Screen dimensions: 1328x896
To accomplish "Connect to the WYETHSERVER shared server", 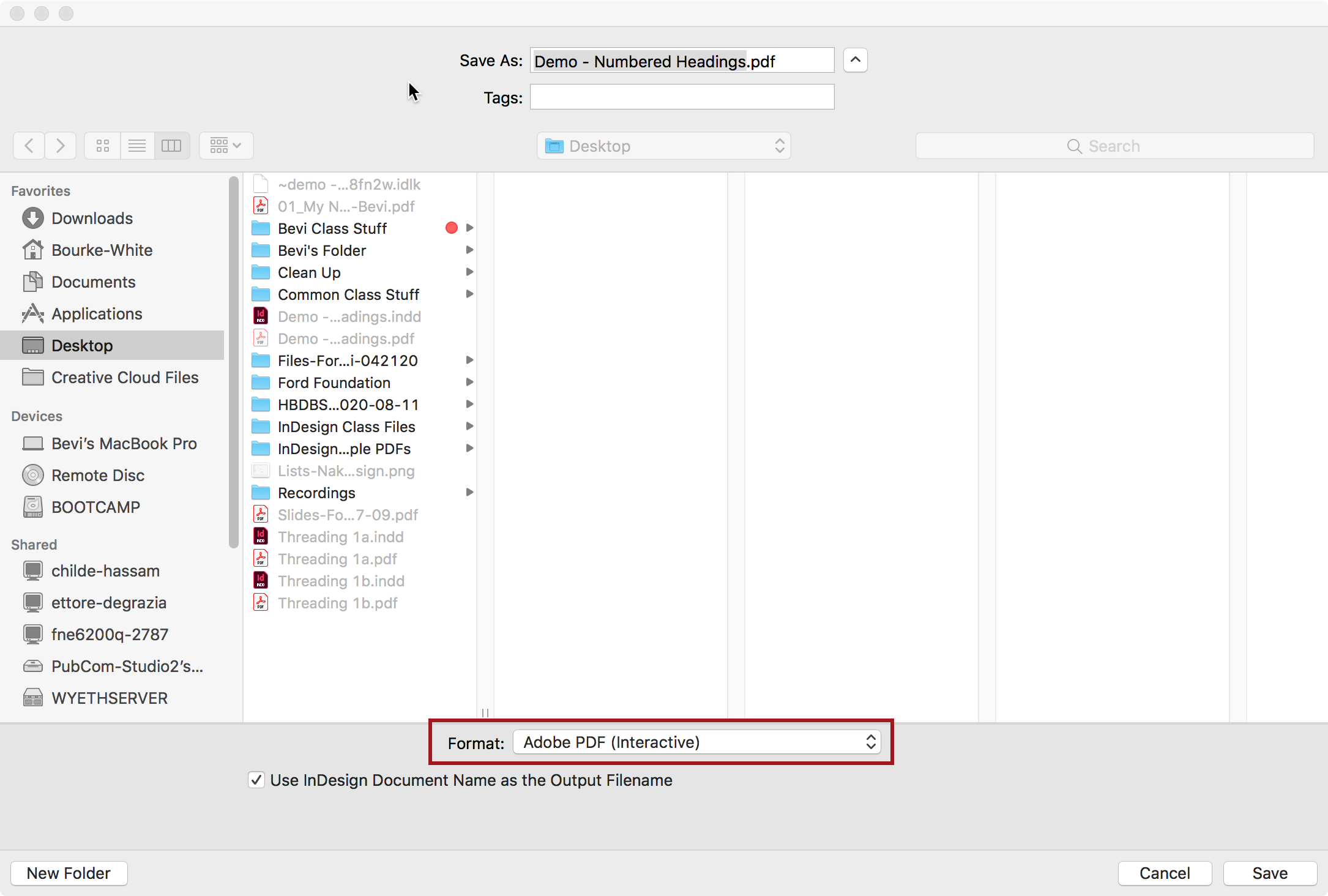I will point(109,698).
